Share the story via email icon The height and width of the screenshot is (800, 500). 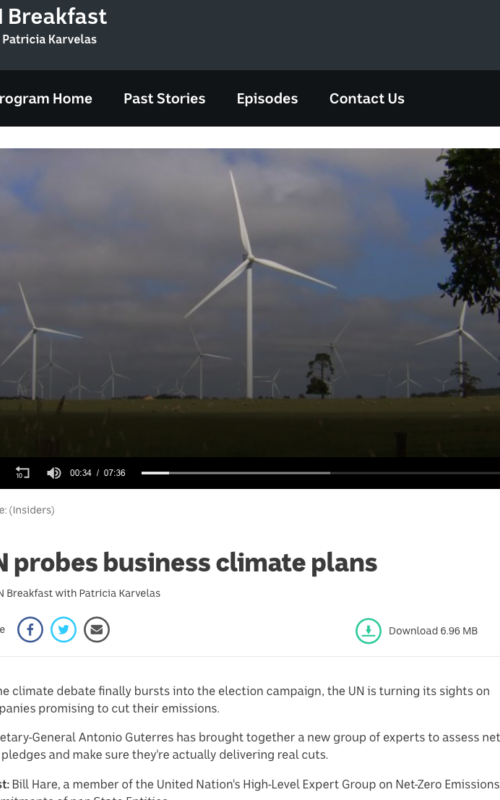(x=96, y=630)
